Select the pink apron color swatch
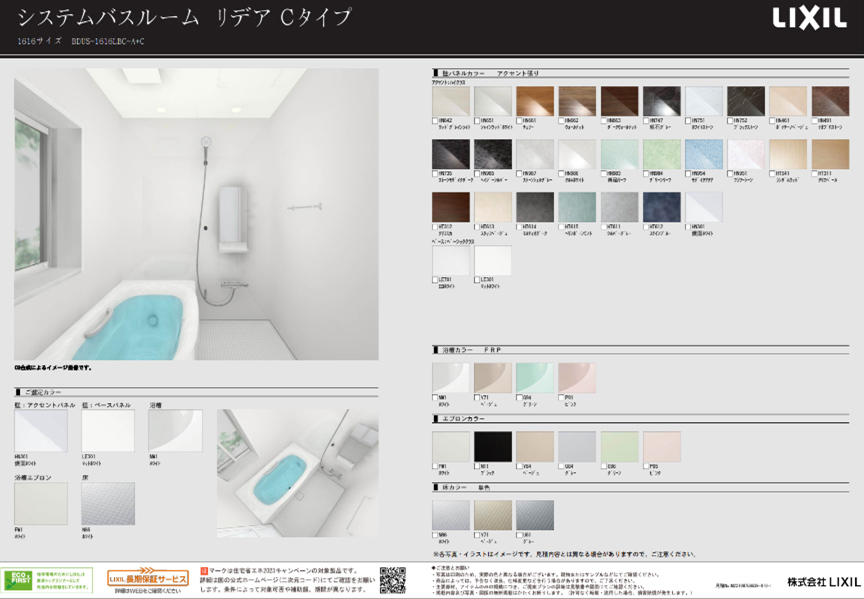Viewport: 864px width, 599px height. coord(662,447)
